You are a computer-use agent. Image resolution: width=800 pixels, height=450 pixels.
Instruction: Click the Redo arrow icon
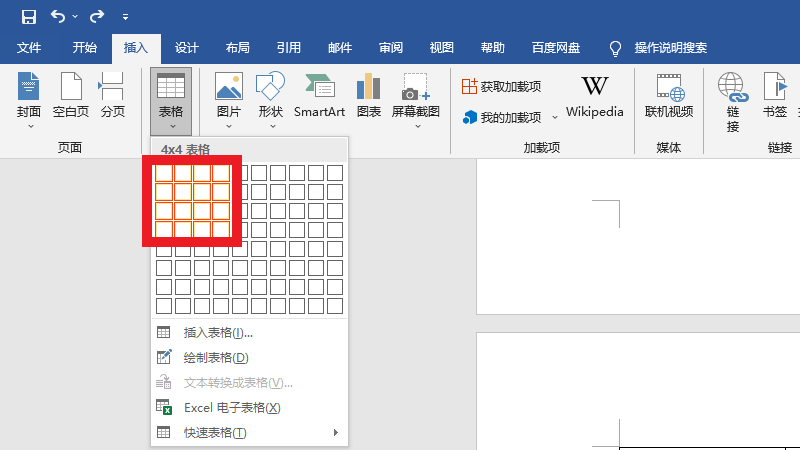(97, 16)
